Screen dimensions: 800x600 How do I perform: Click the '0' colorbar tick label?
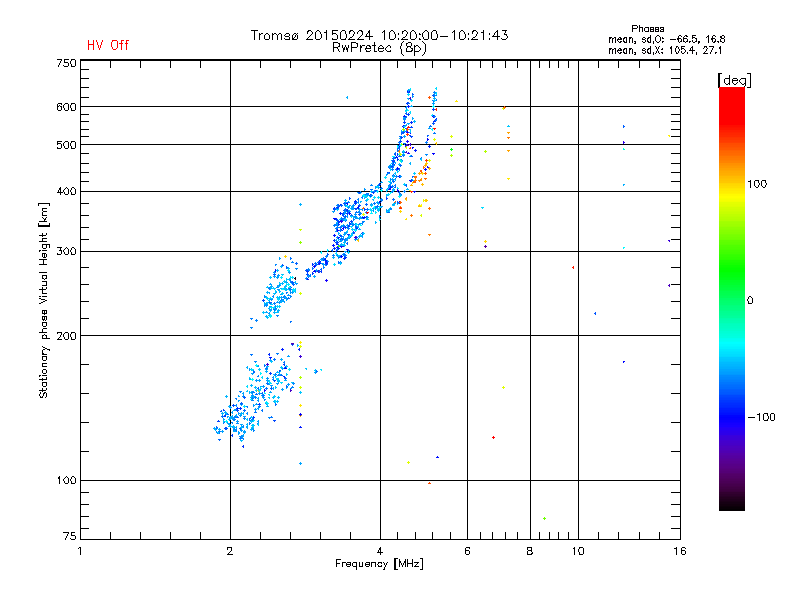[x=750, y=301]
